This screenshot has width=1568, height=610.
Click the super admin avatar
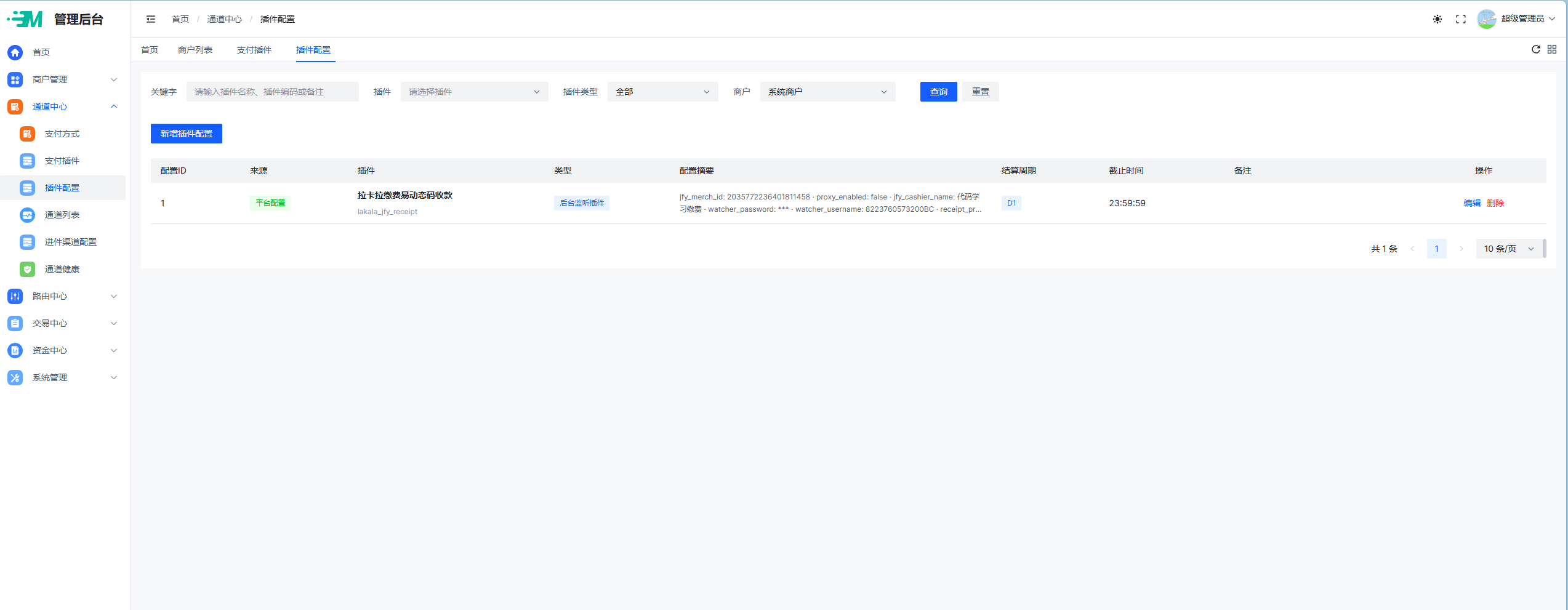1487,19
